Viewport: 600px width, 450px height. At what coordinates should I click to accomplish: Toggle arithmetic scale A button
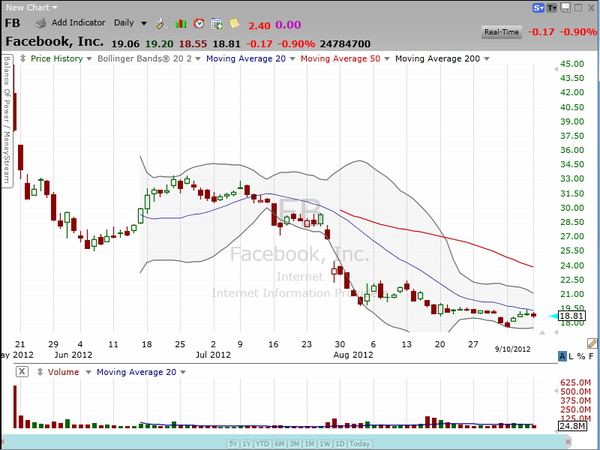563,356
